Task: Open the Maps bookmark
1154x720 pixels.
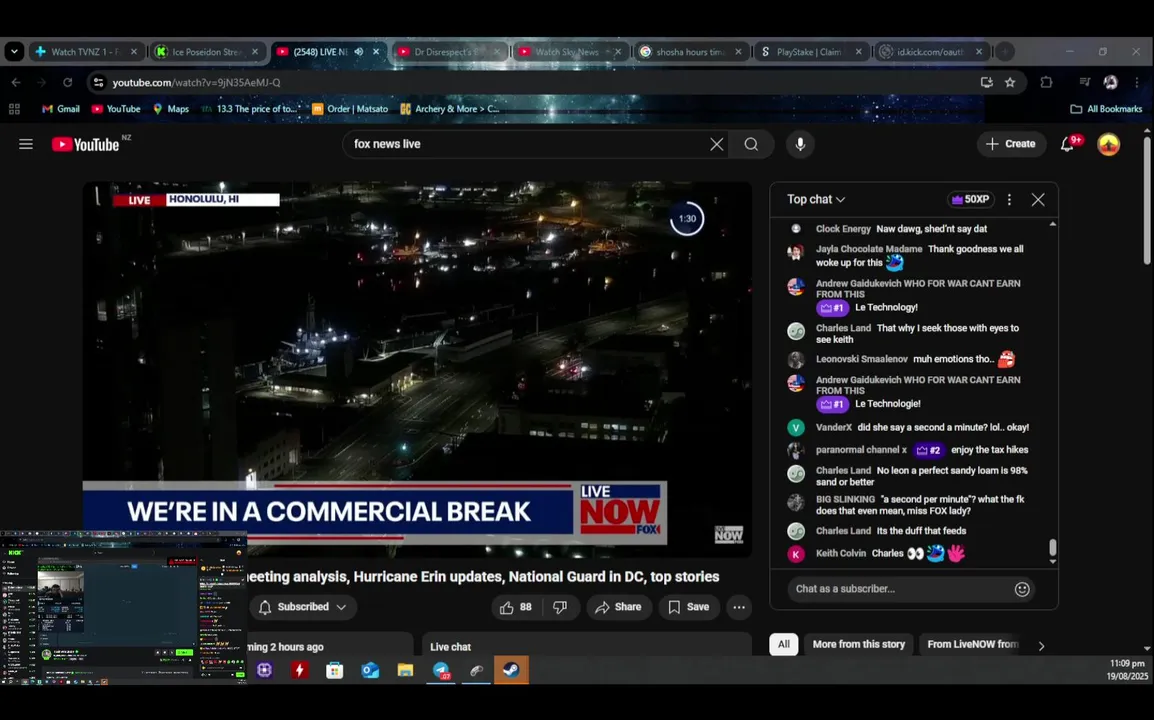Action: [171, 109]
